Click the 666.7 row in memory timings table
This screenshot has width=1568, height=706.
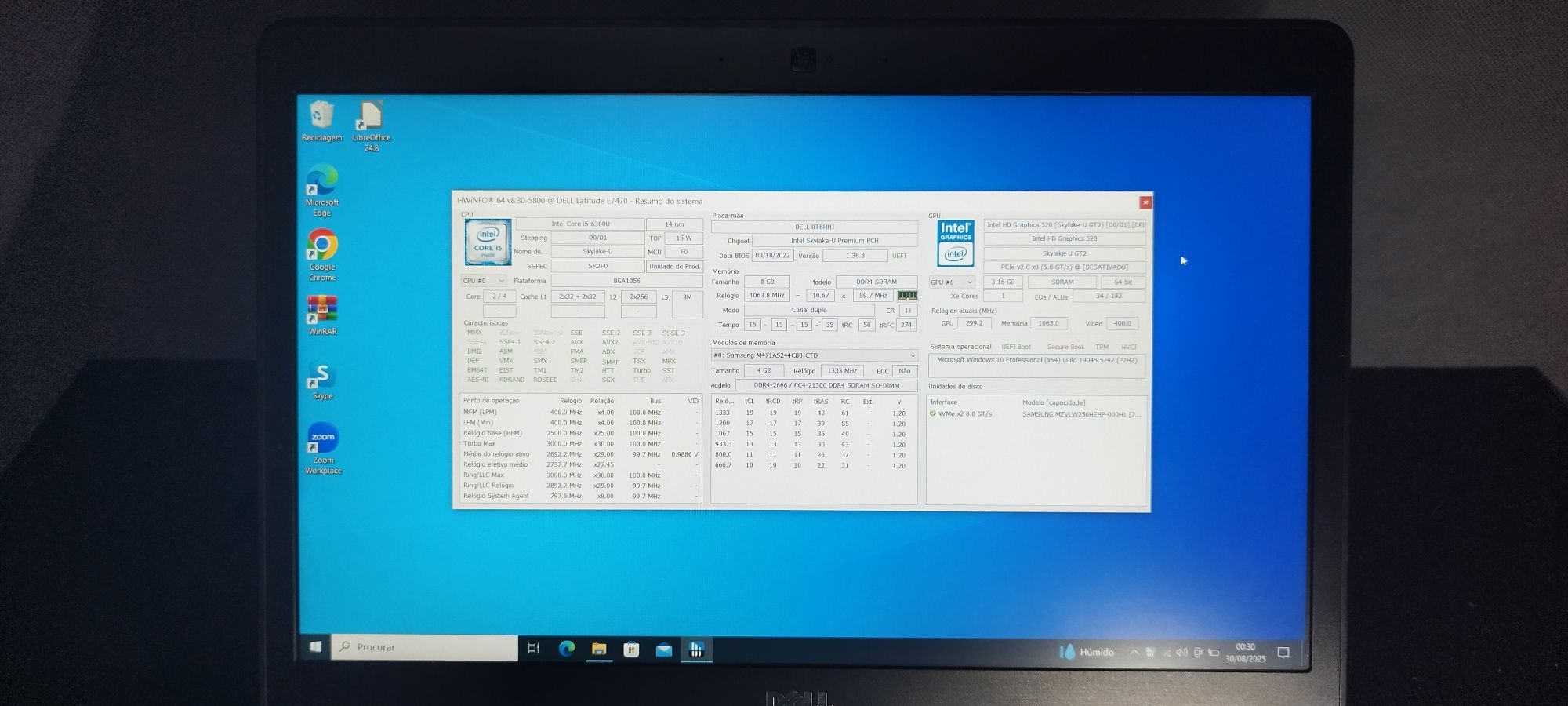[813, 465]
